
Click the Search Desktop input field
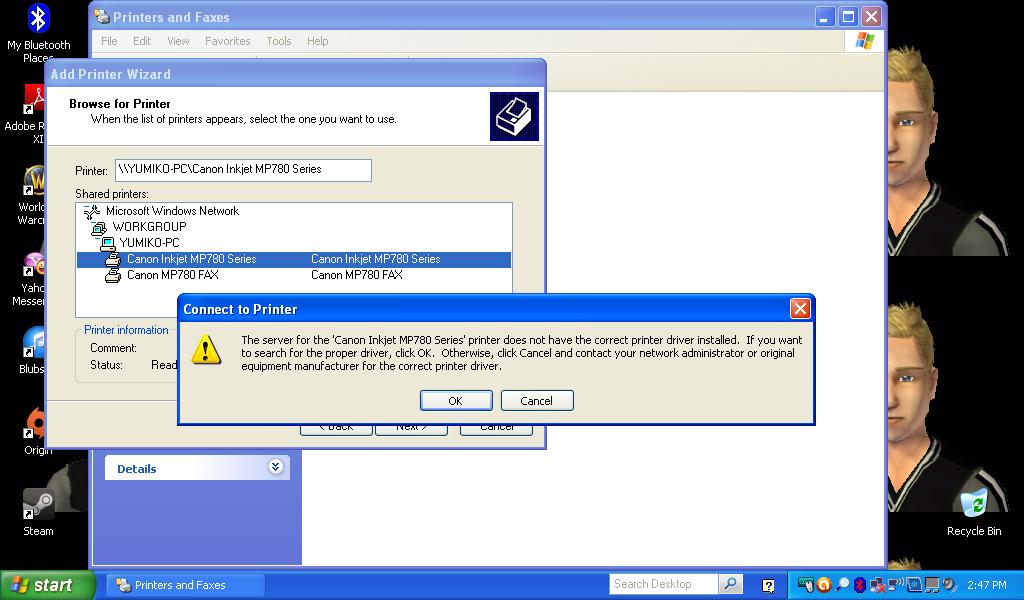coord(662,584)
